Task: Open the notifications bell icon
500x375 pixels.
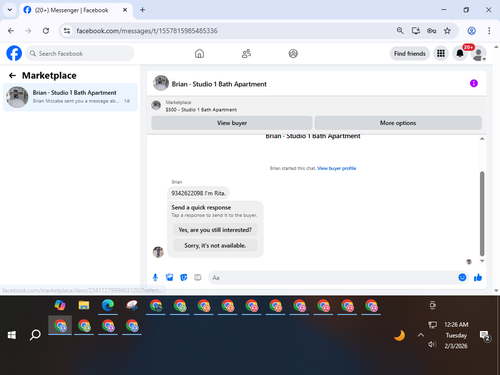Action: point(460,53)
